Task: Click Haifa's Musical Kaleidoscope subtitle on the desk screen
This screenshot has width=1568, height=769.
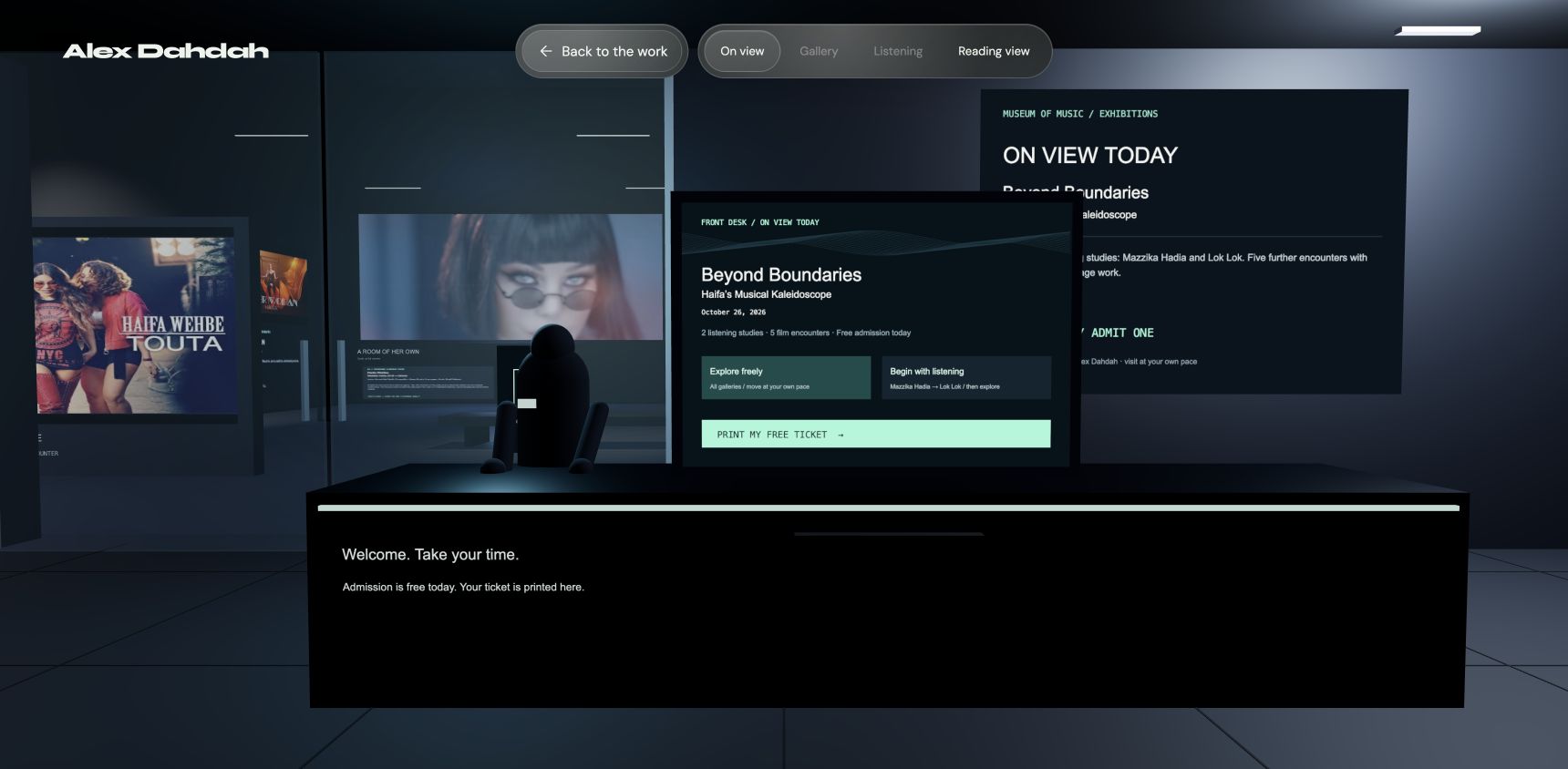Action: tap(766, 294)
